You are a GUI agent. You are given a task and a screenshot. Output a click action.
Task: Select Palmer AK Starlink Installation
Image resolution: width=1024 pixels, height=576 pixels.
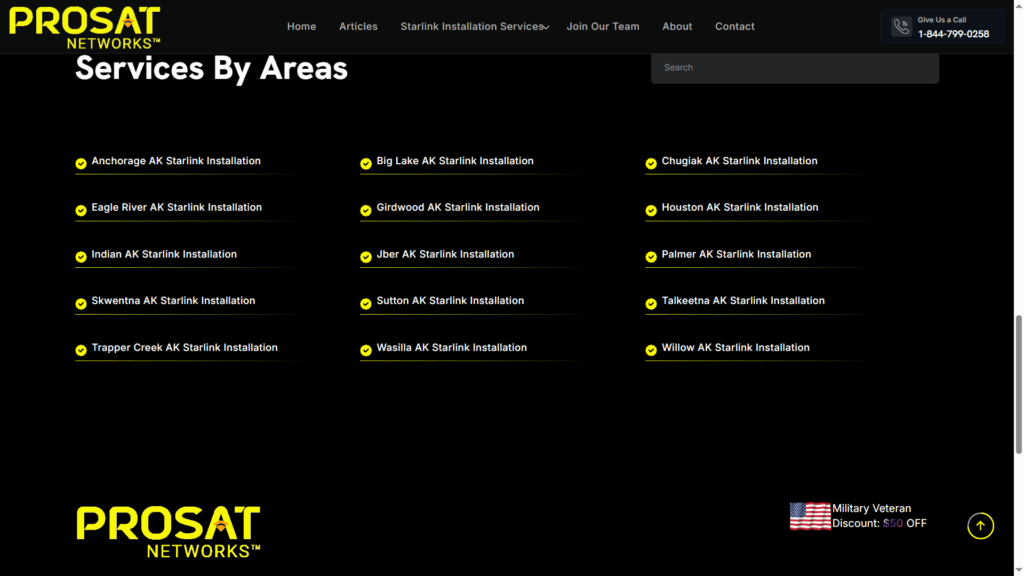point(736,254)
